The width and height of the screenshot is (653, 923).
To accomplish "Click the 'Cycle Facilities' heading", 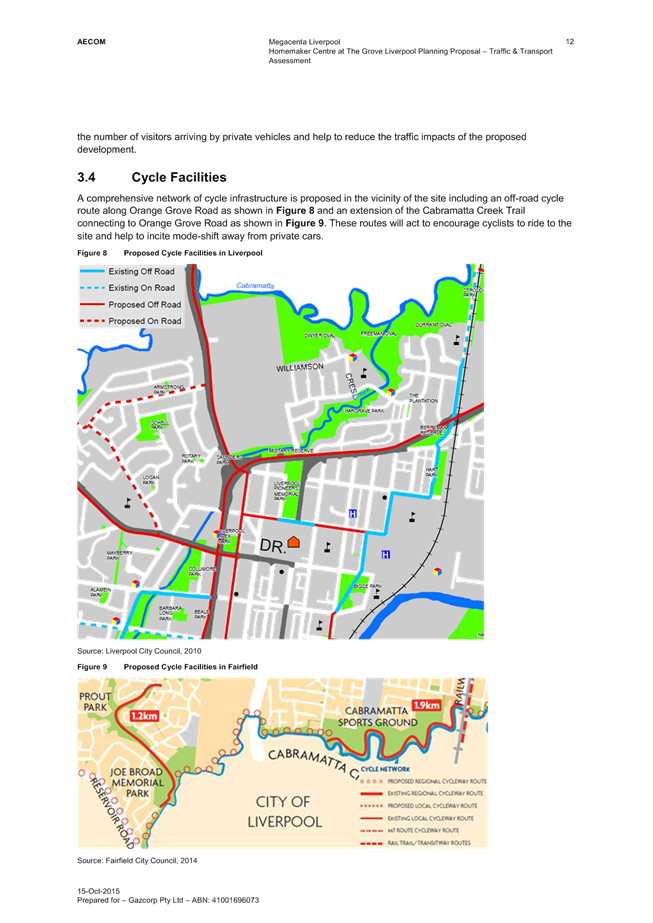I will click(179, 177).
